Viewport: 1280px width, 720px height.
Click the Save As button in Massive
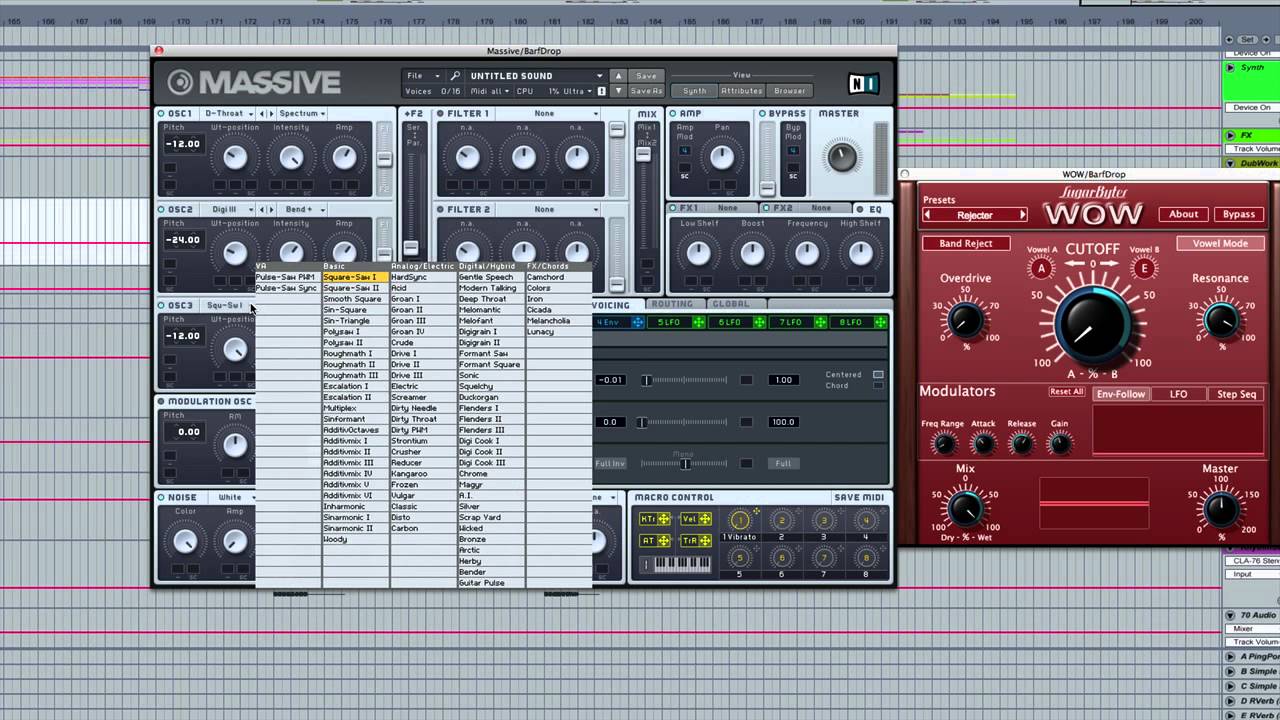click(646, 91)
